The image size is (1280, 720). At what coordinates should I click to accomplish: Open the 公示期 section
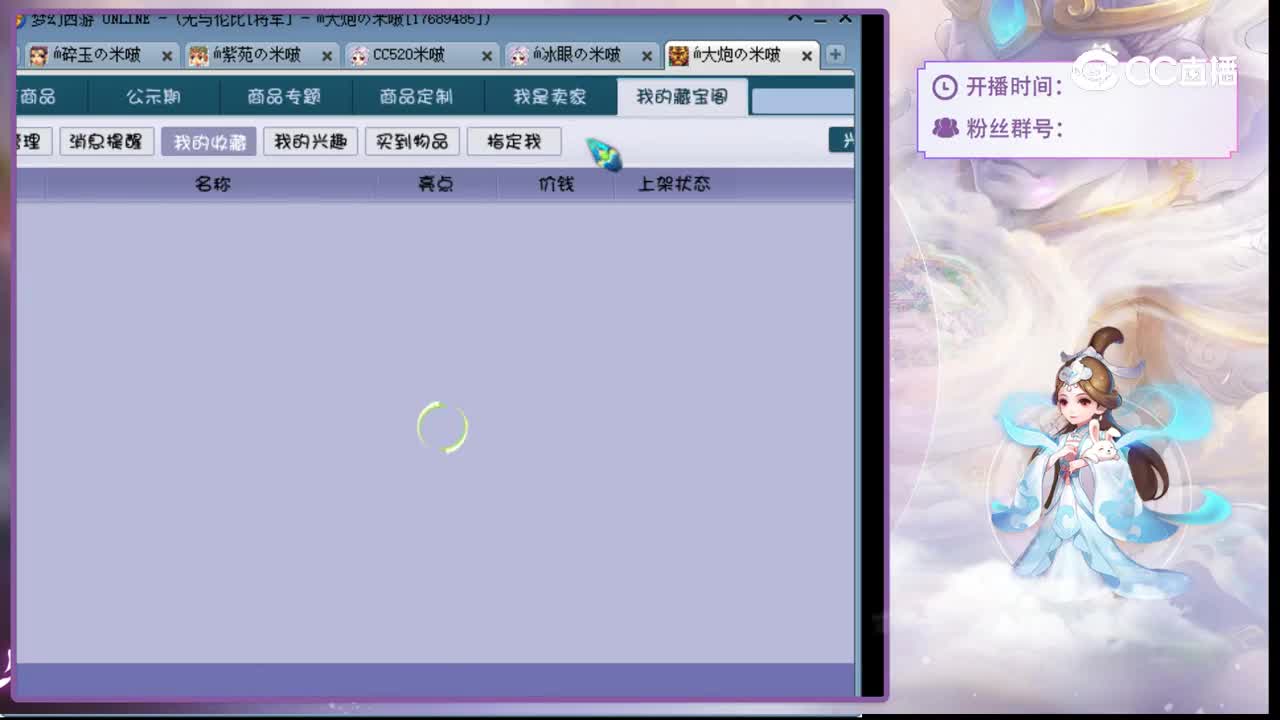point(153,97)
